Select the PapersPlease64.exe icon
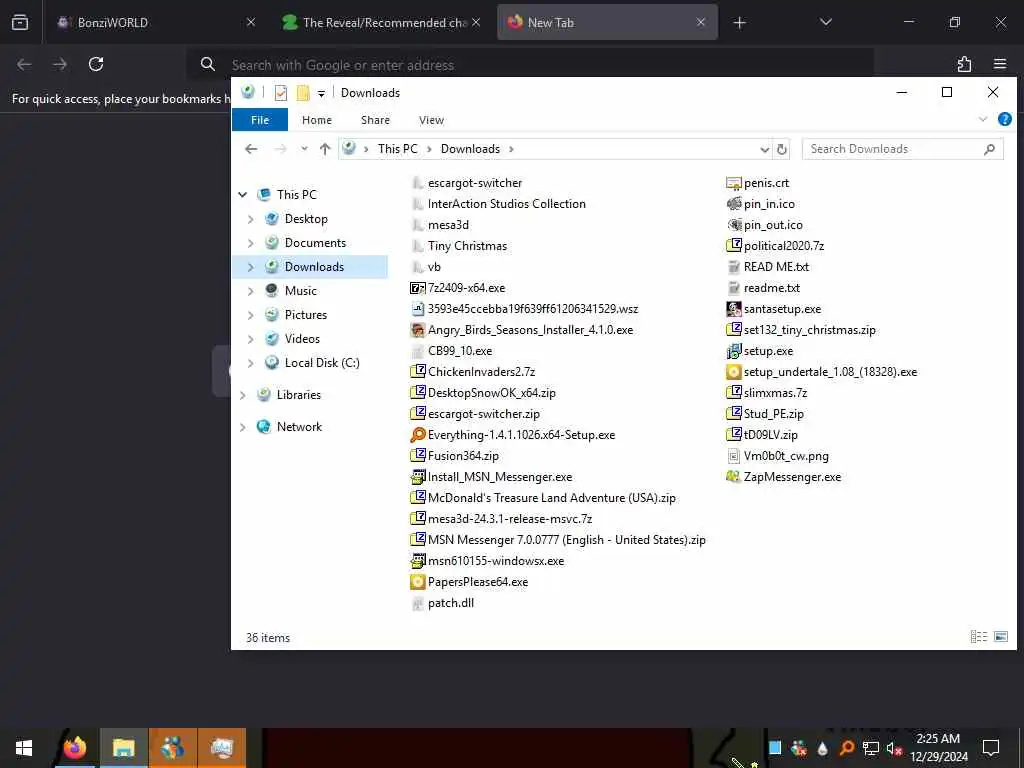Viewport: 1024px width, 768px height. [x=418, y=582]
